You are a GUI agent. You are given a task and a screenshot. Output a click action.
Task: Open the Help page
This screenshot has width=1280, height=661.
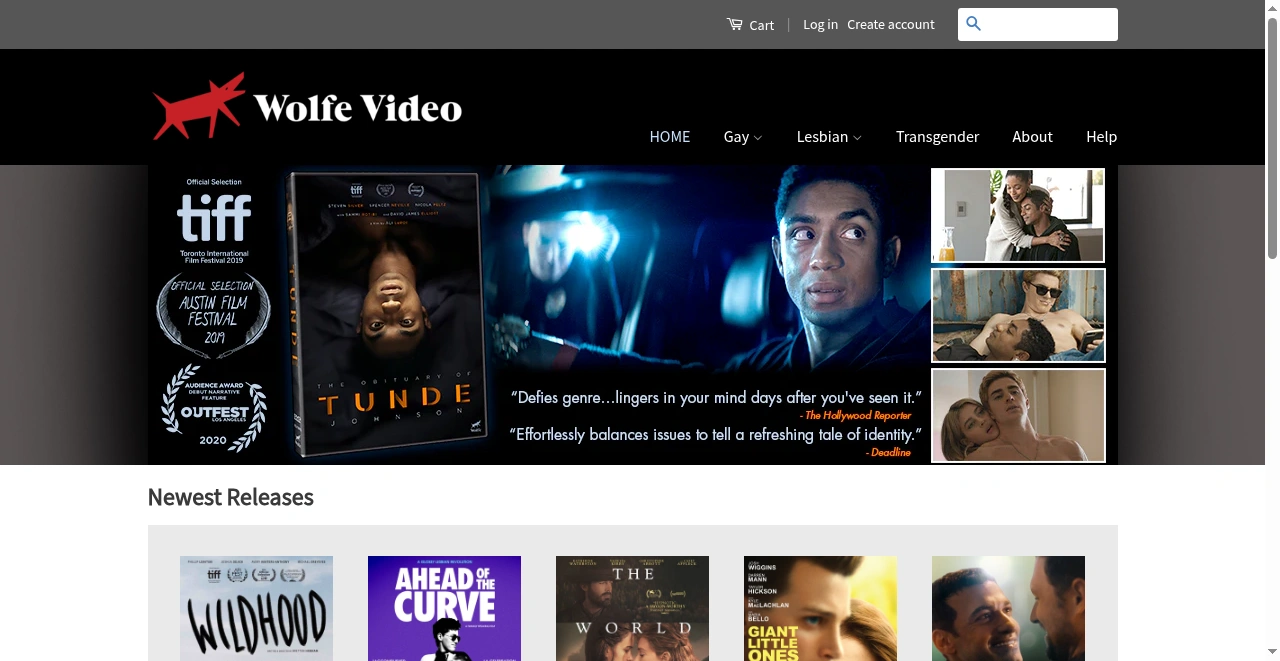point(1101,137)
